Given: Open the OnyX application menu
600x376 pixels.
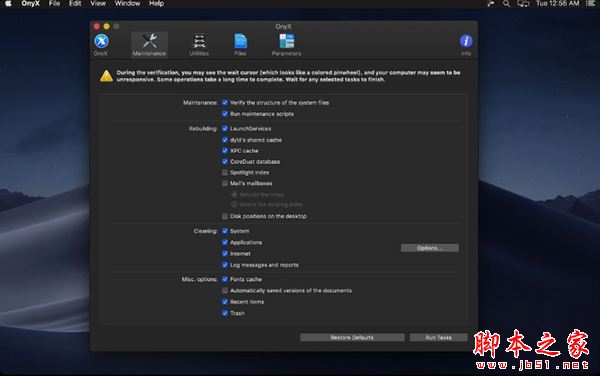Looking at the screenshot, I should click(x=30, y=4).
